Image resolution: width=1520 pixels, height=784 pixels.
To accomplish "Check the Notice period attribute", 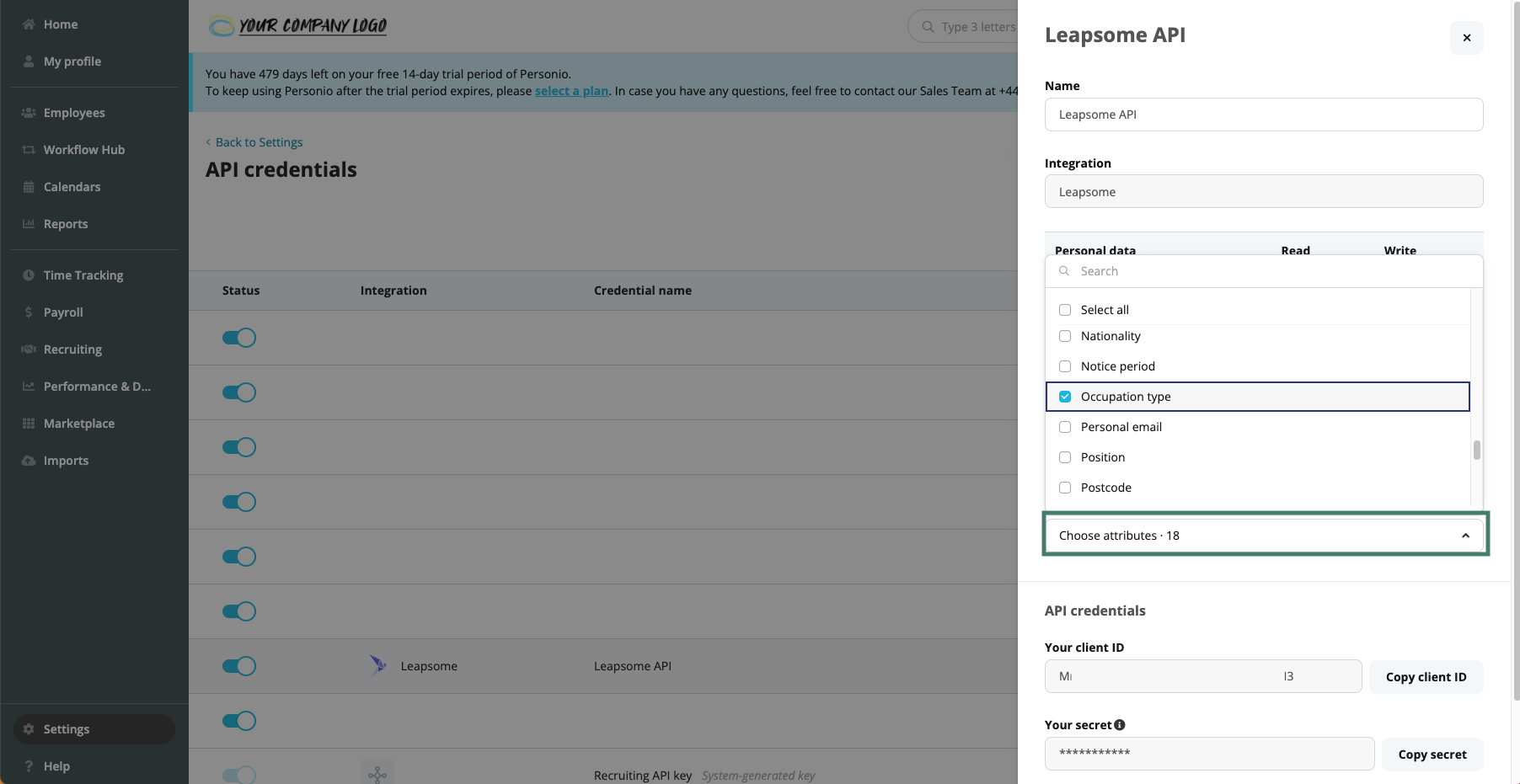I will [x=1065, y=366].
